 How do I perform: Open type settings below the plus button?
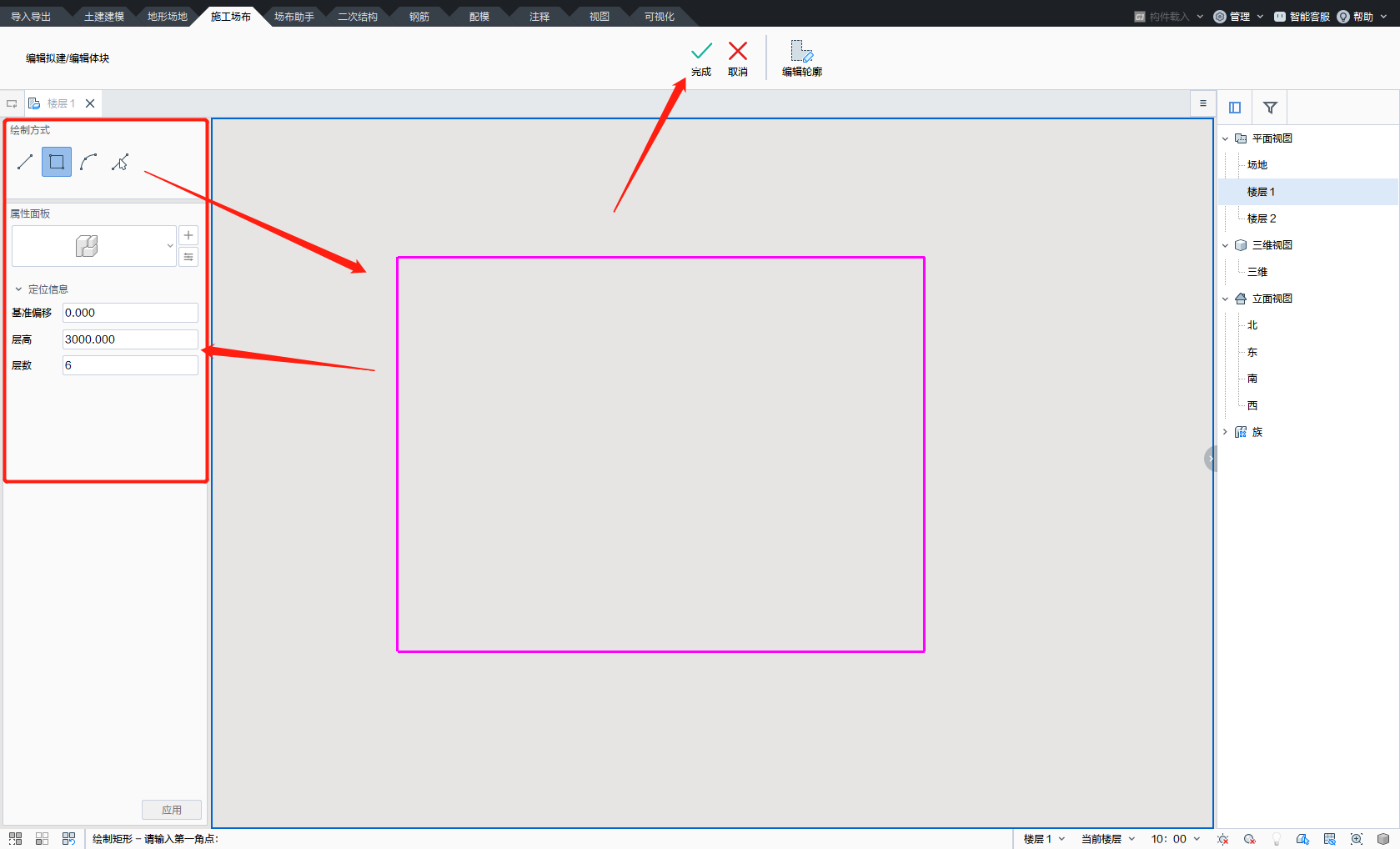188,257
